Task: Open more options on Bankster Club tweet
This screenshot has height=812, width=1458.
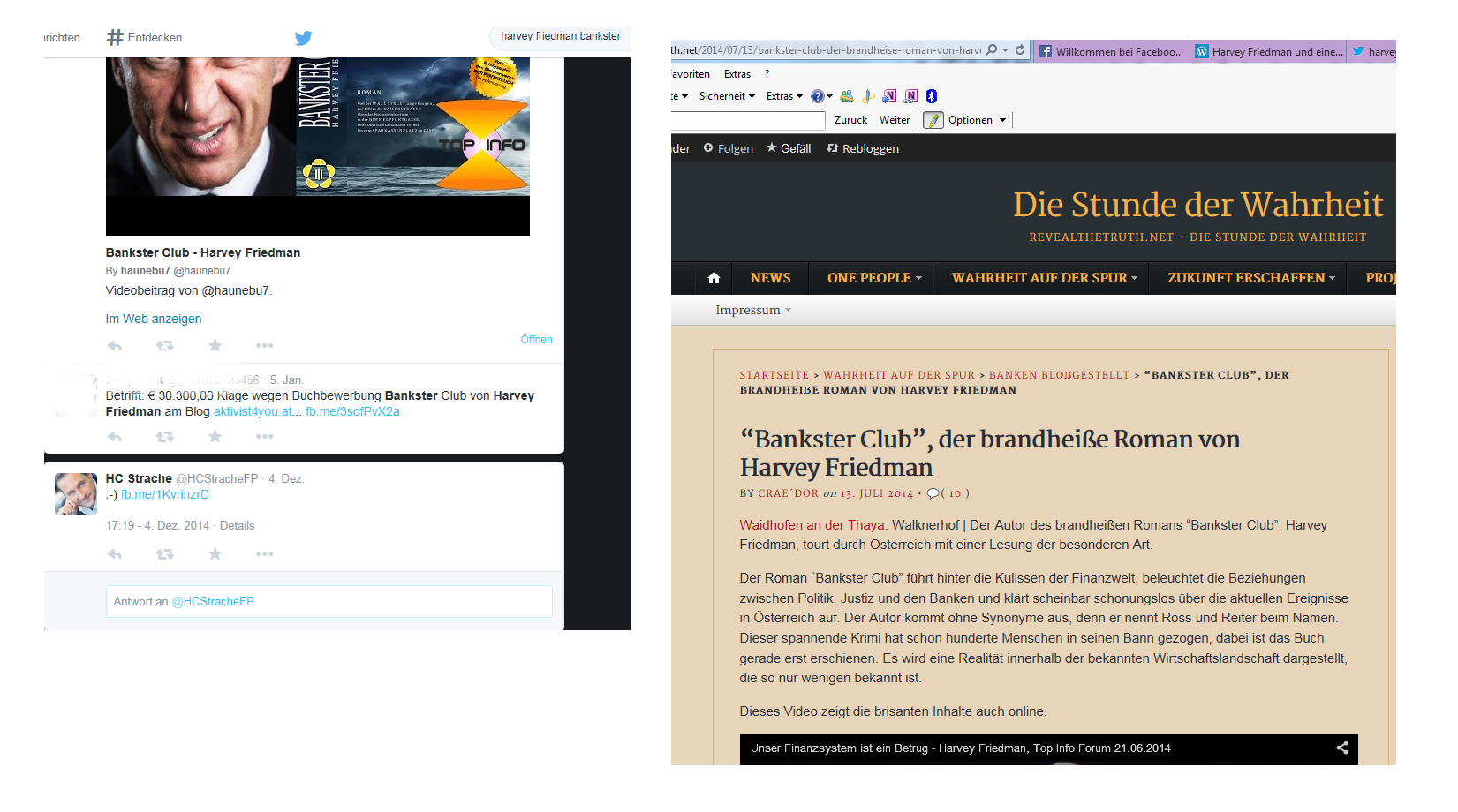Action: click(264, 346)
